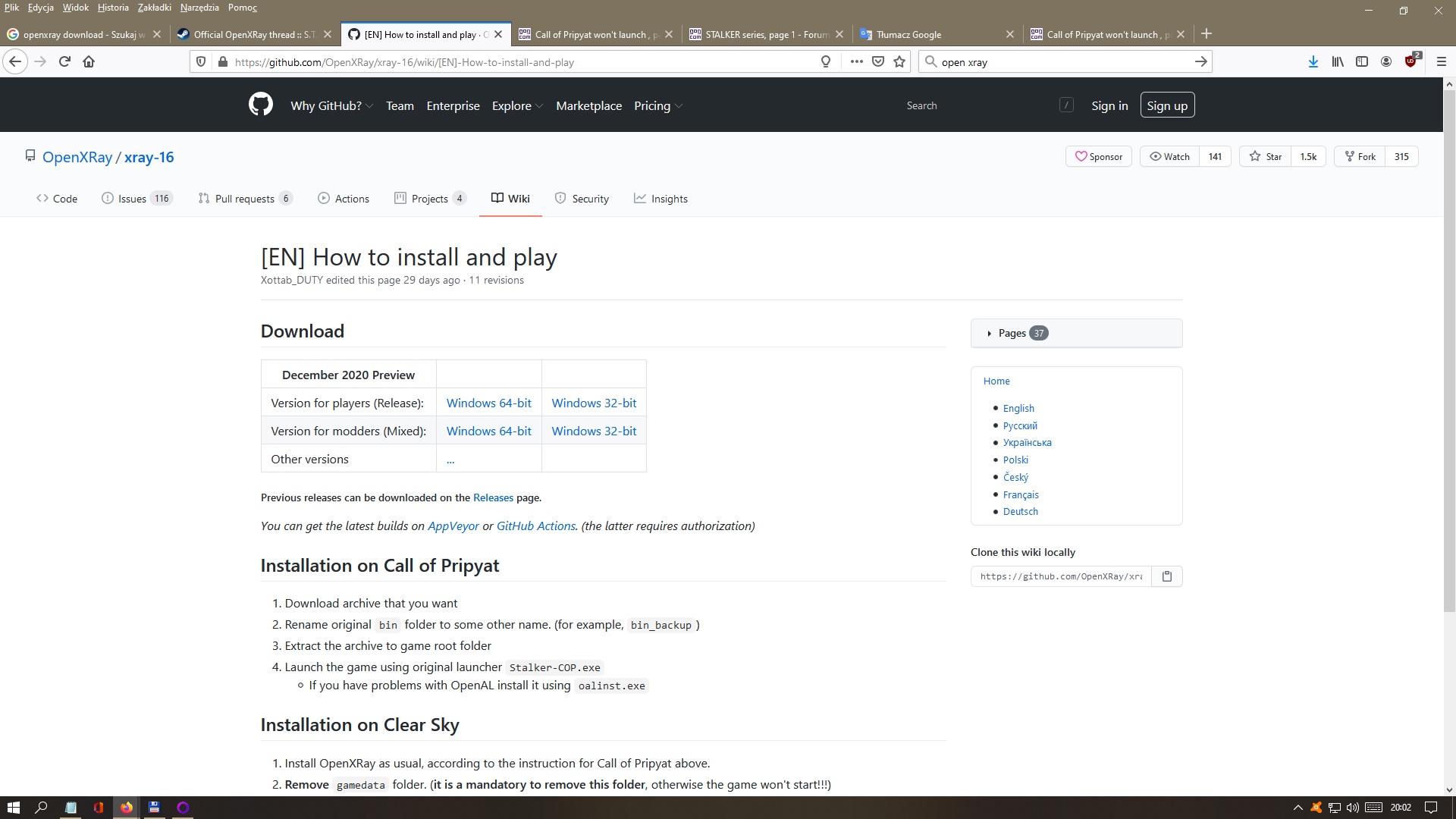Click the lightbulb icon in the address bar
The image size is (1456, 819).
click(826, 62)
